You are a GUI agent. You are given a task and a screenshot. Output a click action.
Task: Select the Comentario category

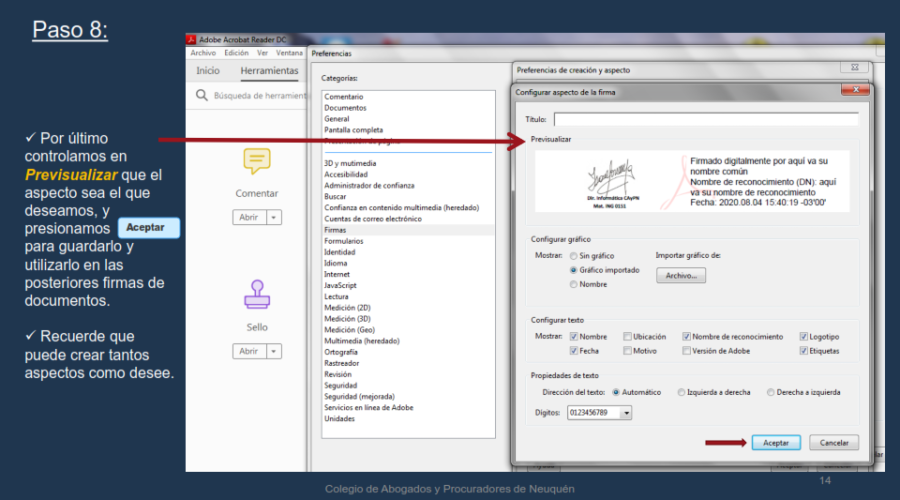click(344, 97)
